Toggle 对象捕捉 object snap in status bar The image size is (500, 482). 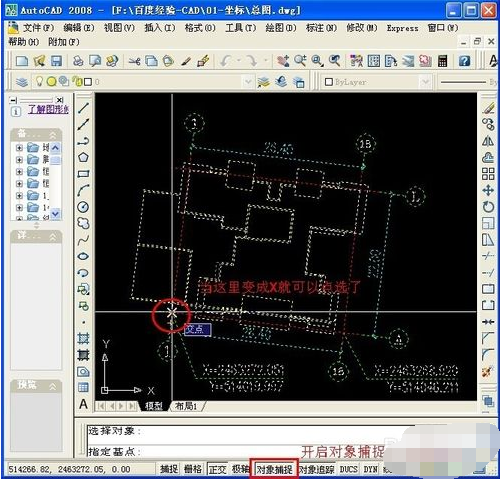[x=274, y=469]
